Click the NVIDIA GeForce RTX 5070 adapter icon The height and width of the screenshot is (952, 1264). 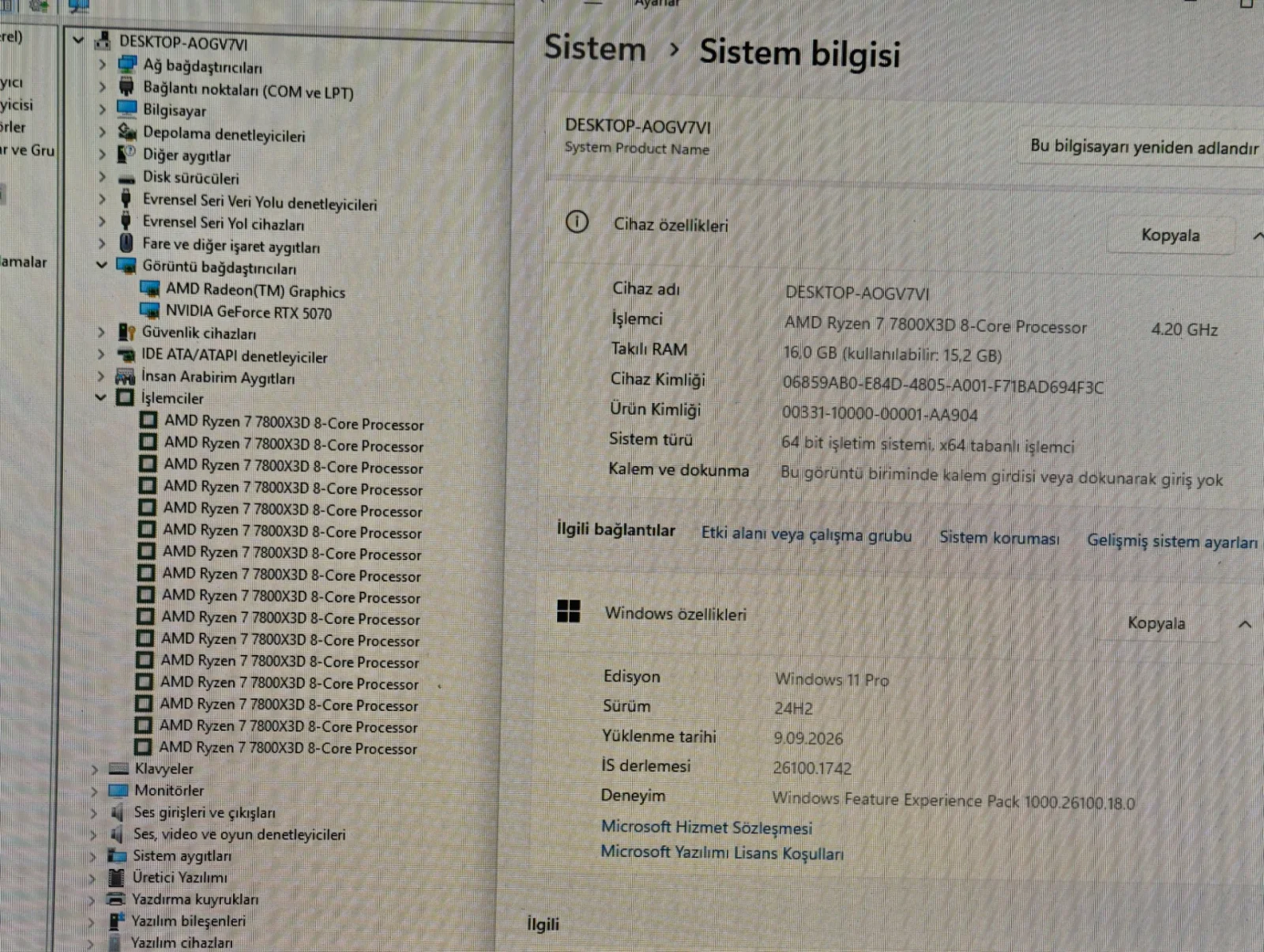pyautogui.click(x=149, y=310)
